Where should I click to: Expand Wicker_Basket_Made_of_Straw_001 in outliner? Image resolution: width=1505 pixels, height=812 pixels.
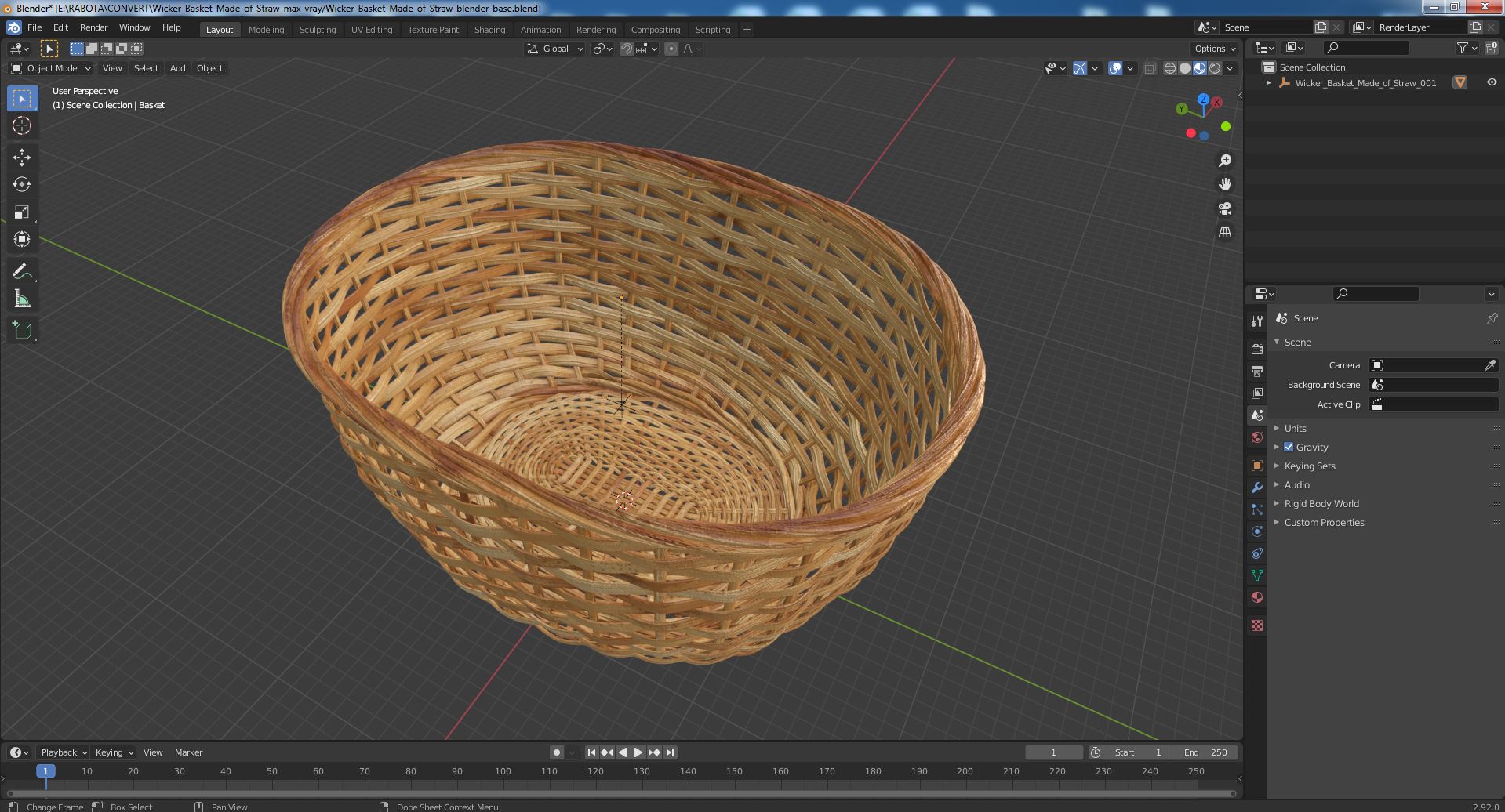pos(1268,83)
